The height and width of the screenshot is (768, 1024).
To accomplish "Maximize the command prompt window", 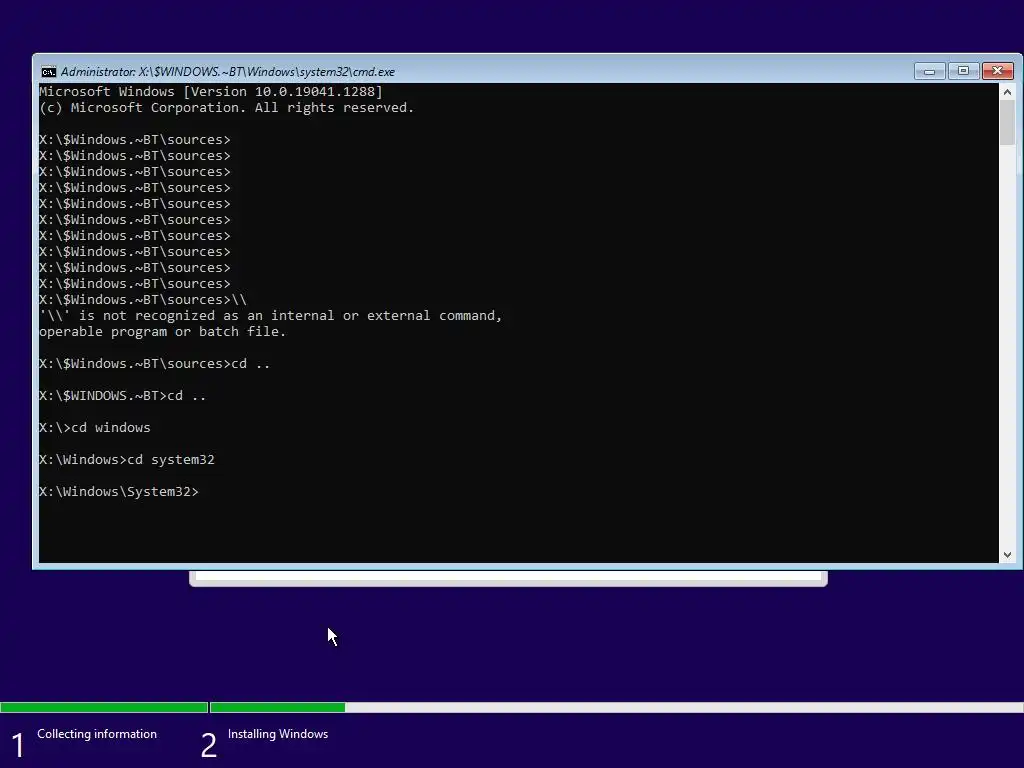I will pos(963,71).
